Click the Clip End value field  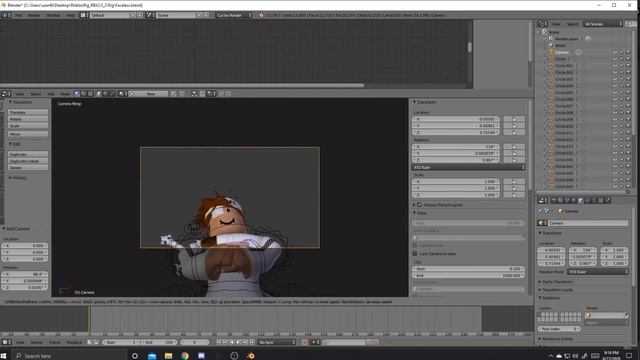(468, 276)
